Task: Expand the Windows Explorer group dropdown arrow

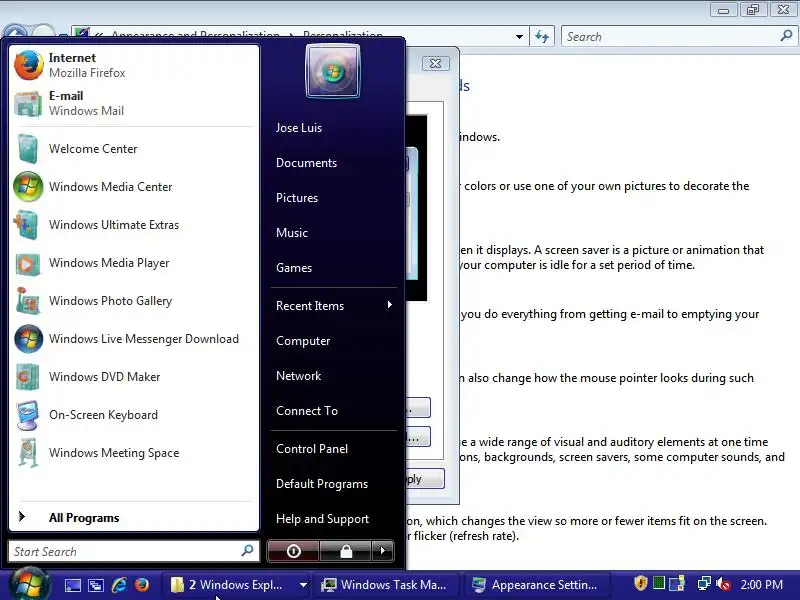Action: tap(303, 585)
